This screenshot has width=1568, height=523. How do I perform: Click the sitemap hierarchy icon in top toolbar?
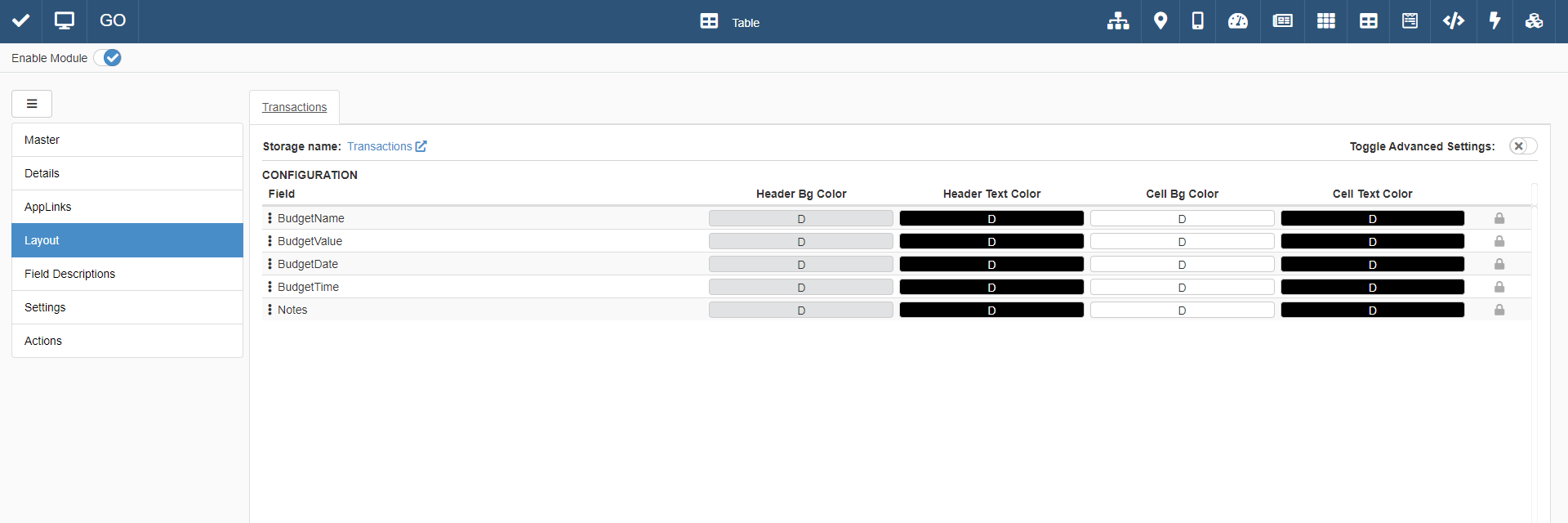[1118, 21]
